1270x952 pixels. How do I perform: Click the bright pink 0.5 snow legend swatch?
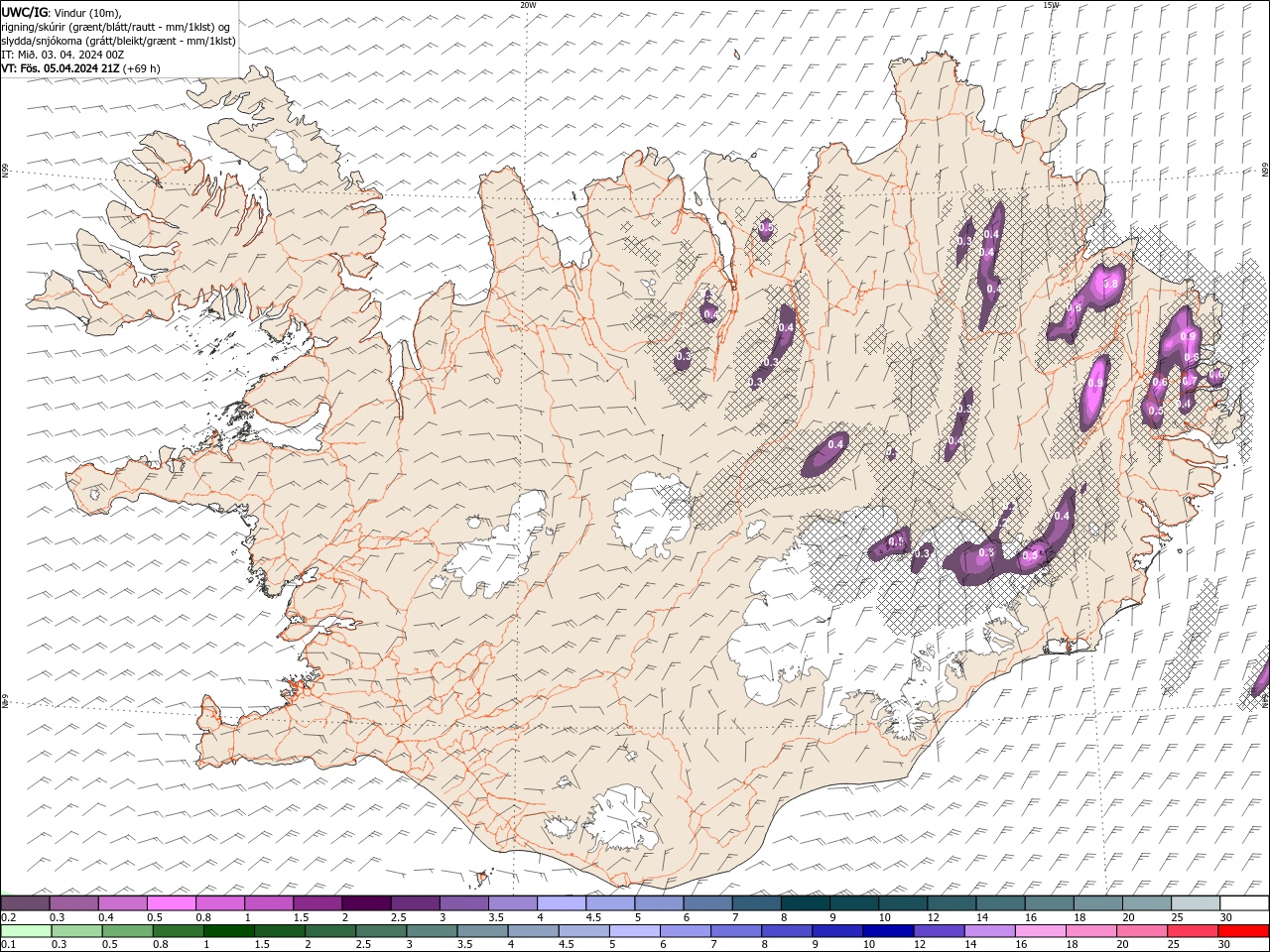pyautogui.click(x=171, y=902)
